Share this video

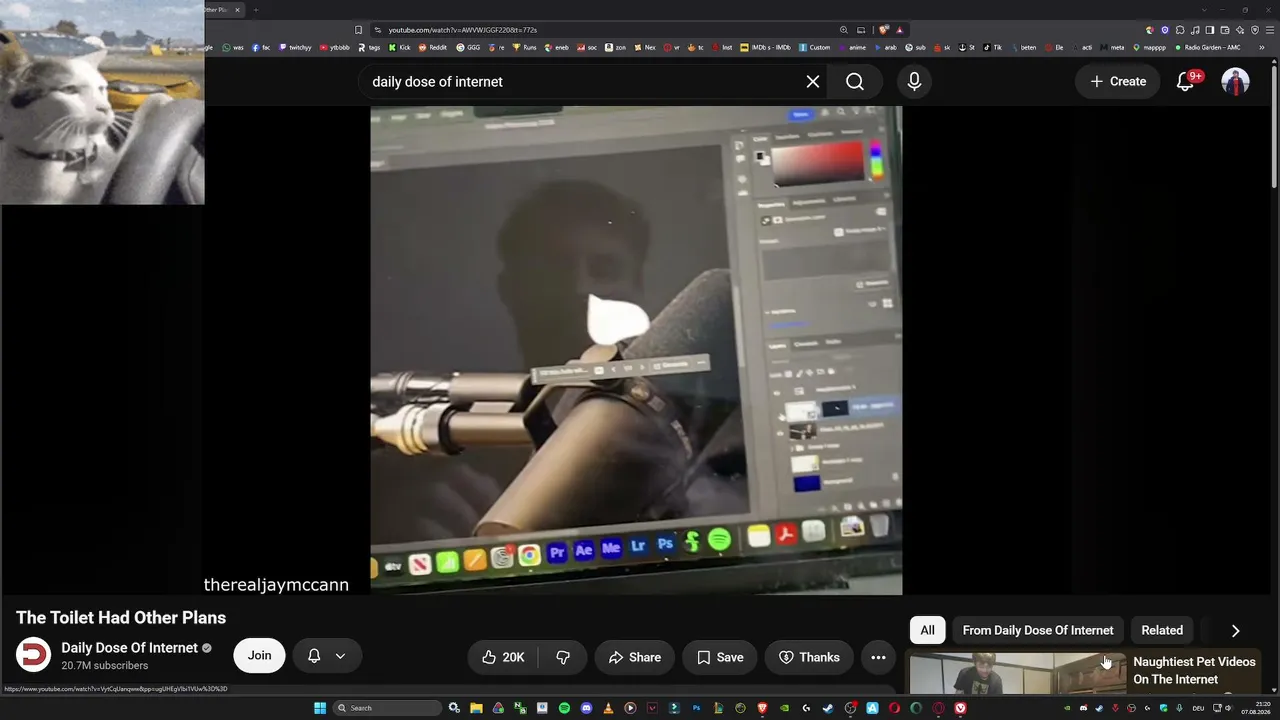(x=634, y=657)
